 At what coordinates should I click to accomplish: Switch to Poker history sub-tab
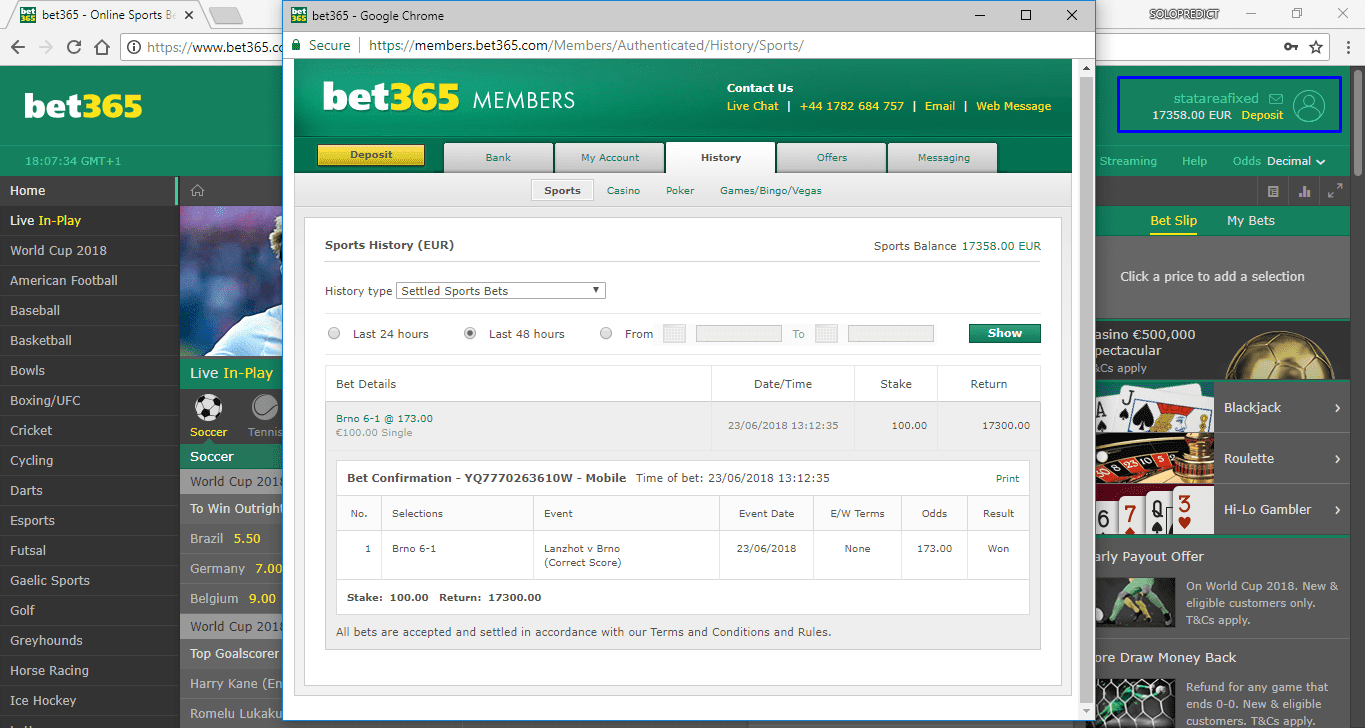[680, 190]
